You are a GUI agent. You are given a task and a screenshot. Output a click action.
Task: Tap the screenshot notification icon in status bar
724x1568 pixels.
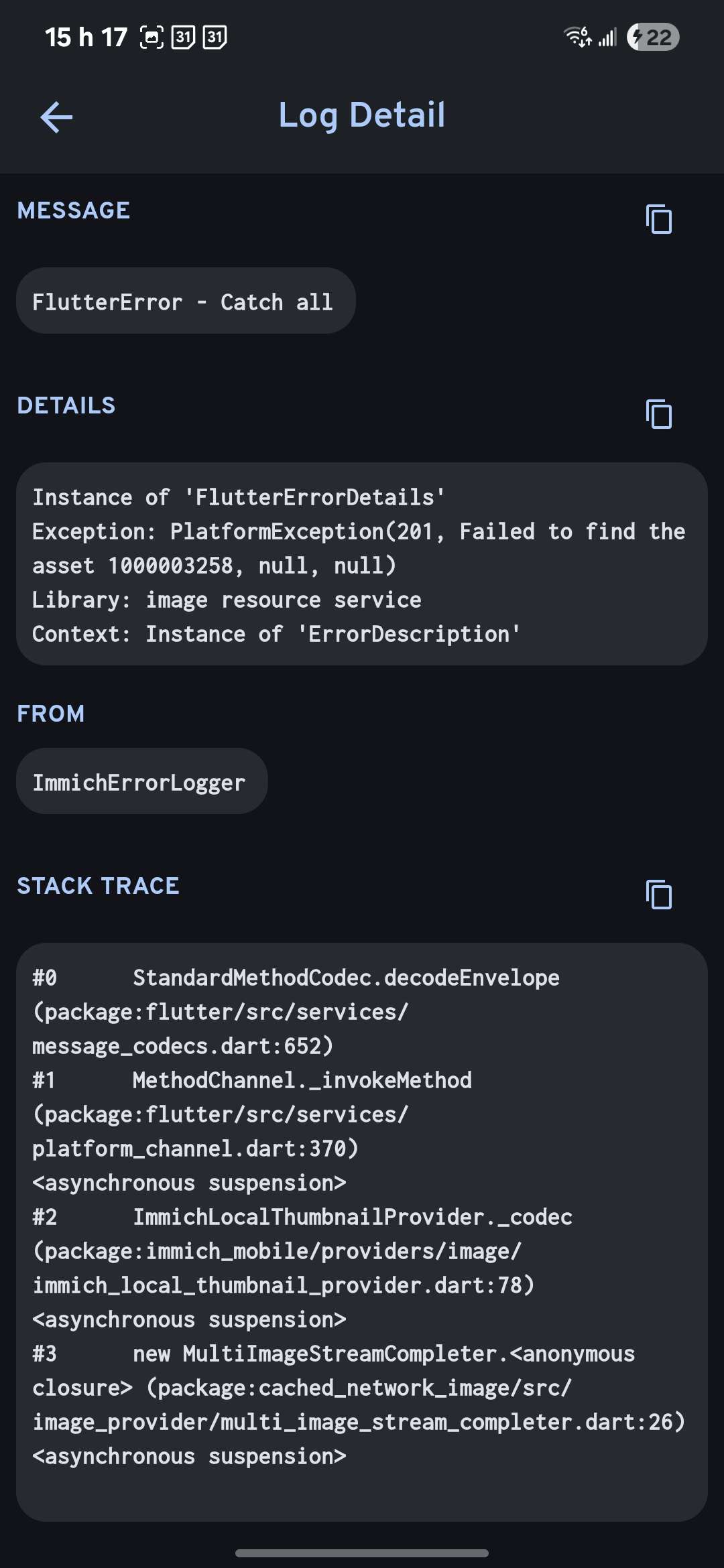pyautogui.click(x=152, y=37)
